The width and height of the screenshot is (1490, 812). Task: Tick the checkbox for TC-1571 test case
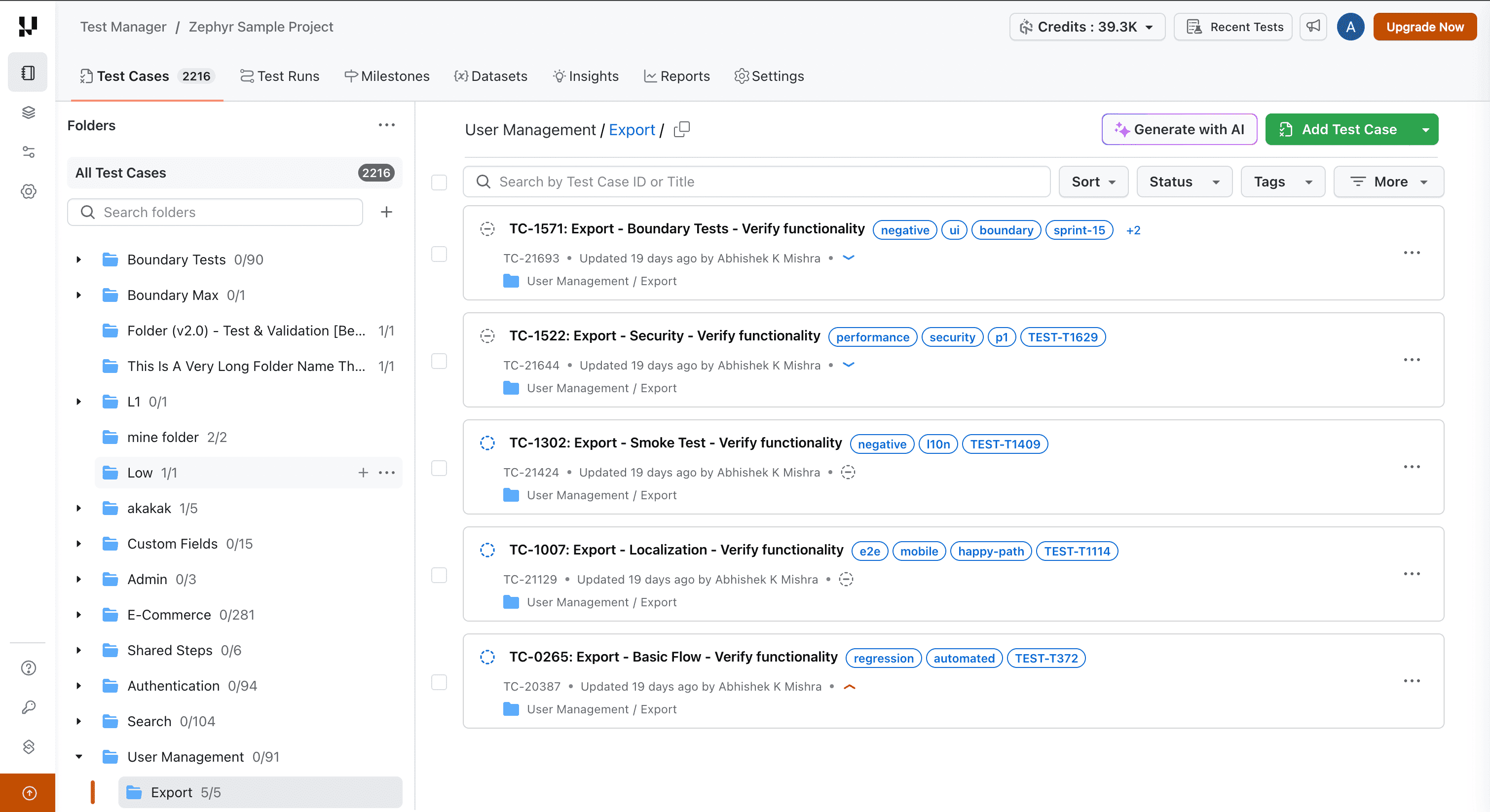439,254
